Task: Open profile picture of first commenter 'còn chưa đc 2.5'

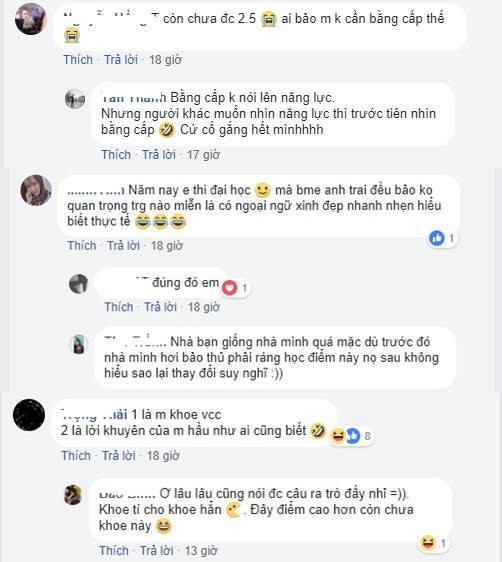Action: tap(31, 19)
